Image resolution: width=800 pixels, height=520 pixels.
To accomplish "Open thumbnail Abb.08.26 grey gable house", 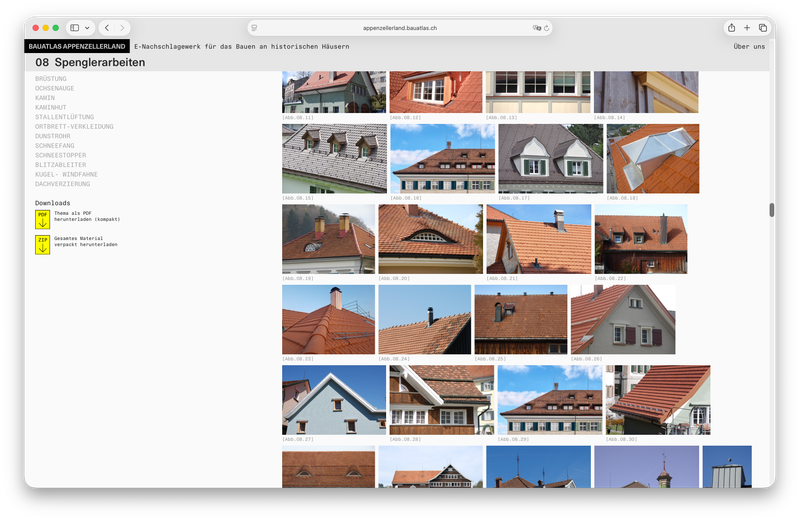I will pyautogui.click(x=623, y=319).
